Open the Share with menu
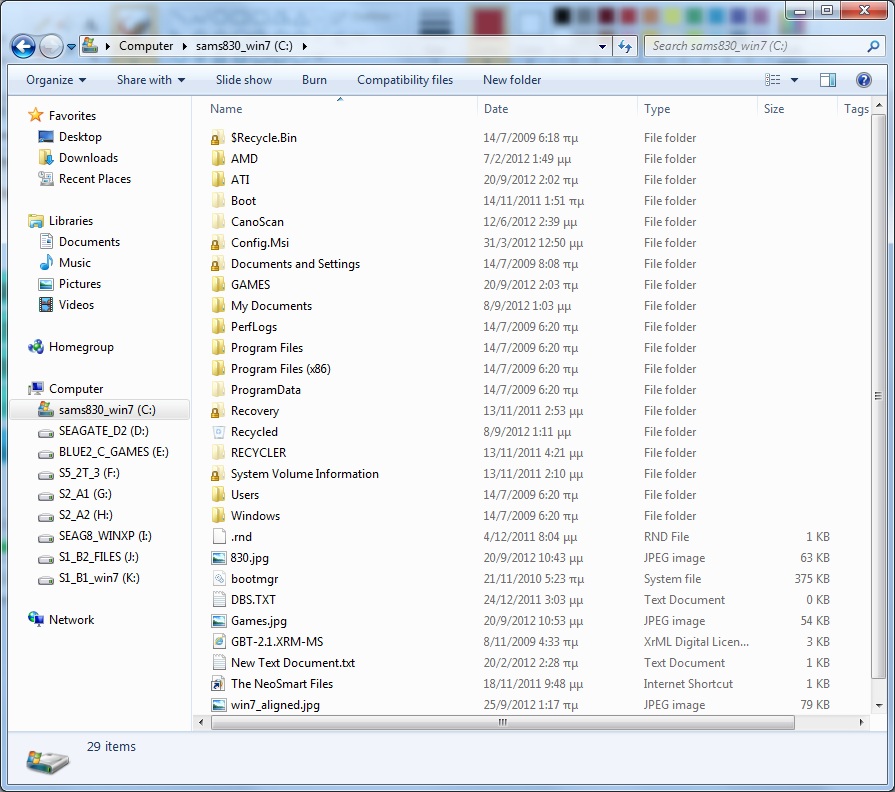 151,80
